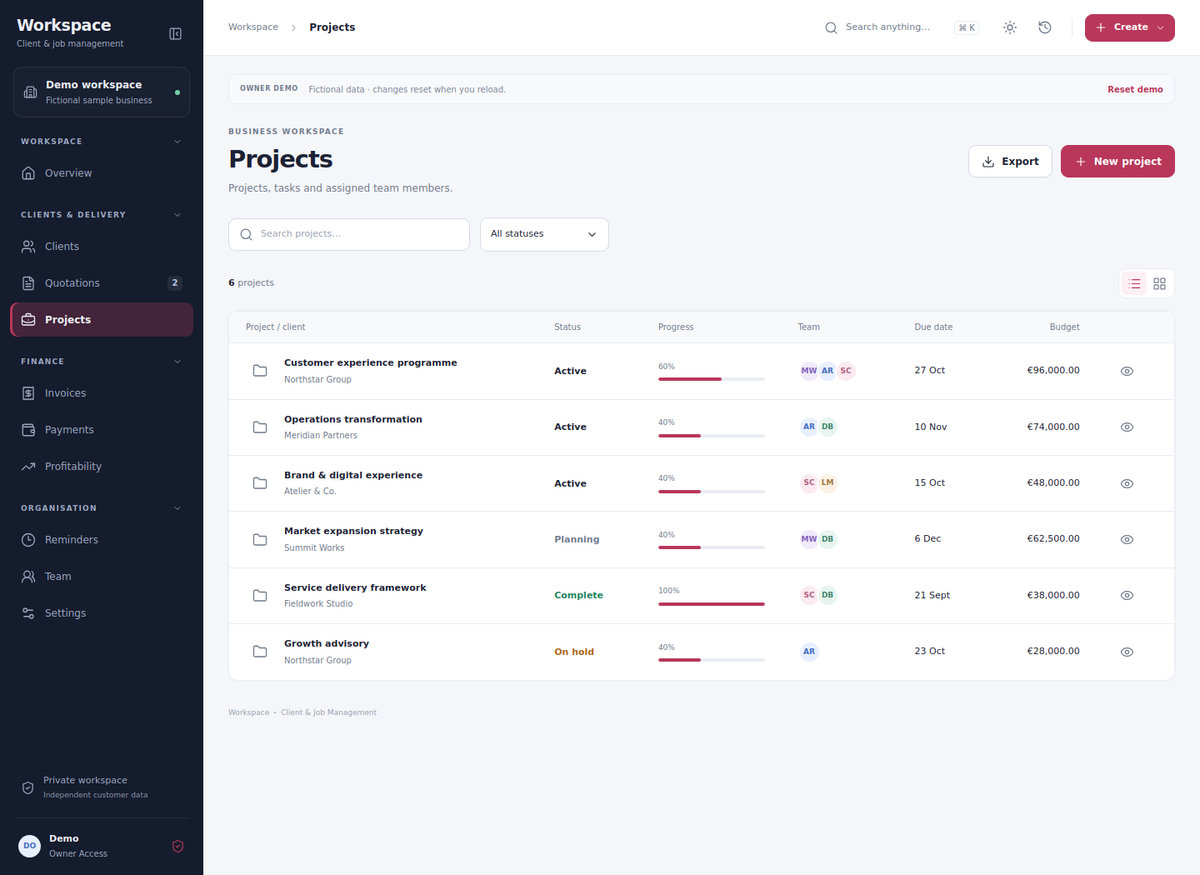Focus the Search anything field
1200x875 pixels.
[888, 27]
